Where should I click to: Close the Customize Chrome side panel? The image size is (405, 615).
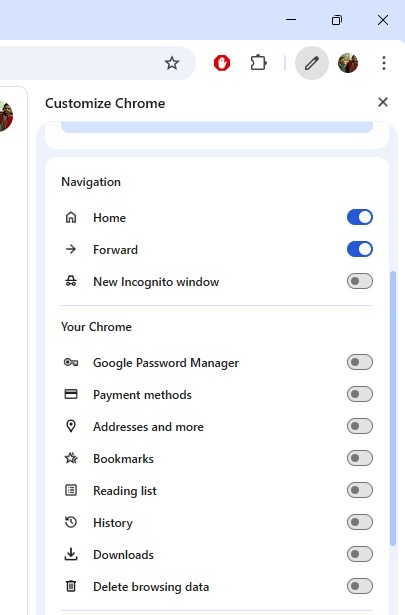383,102
